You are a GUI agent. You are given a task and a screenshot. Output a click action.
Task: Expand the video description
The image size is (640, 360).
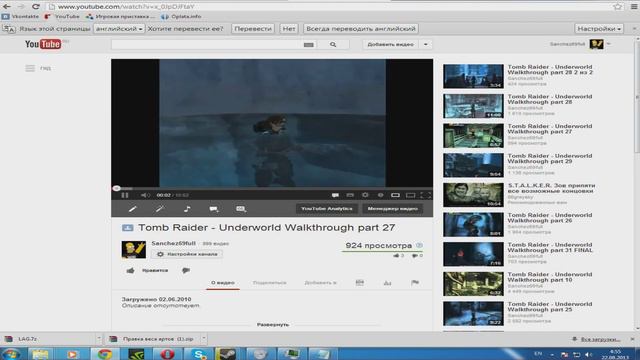pyautogui.click(x=273, y=324)
